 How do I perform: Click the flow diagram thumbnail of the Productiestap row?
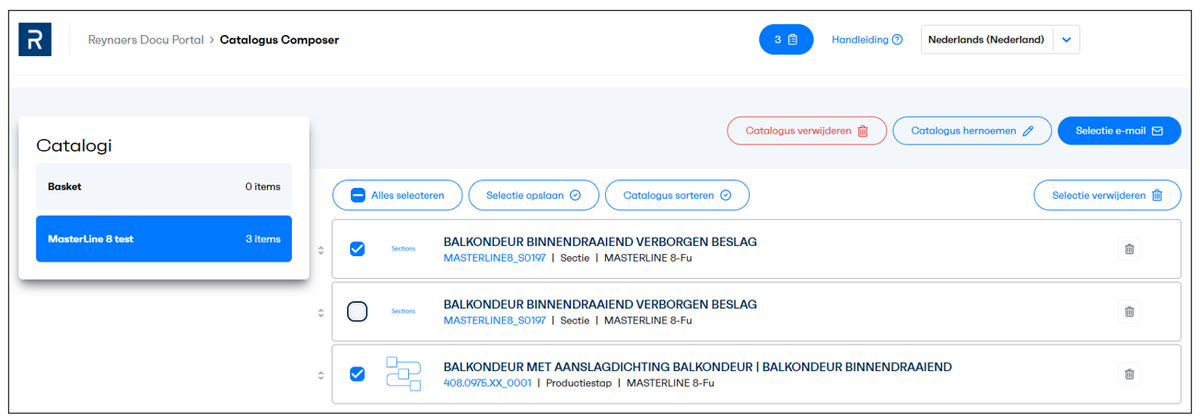click(x=403, y=374)
